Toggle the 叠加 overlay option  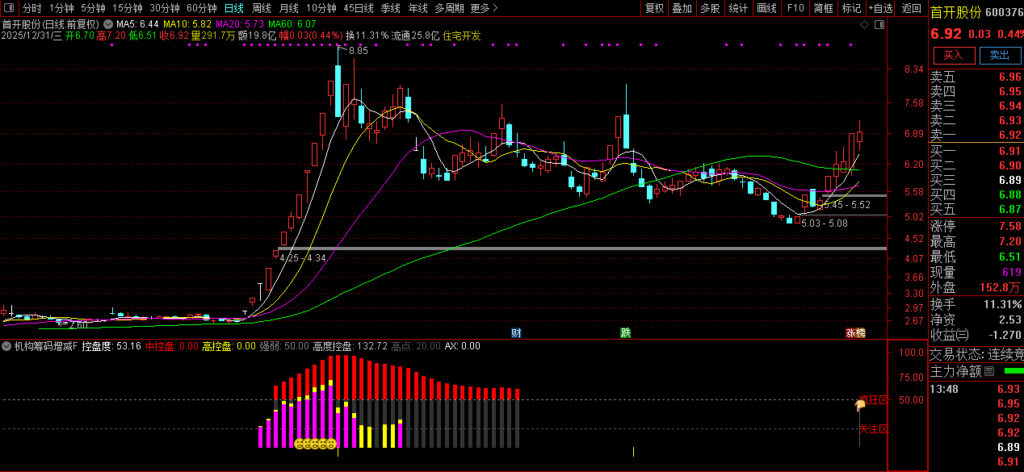(682, 8)
